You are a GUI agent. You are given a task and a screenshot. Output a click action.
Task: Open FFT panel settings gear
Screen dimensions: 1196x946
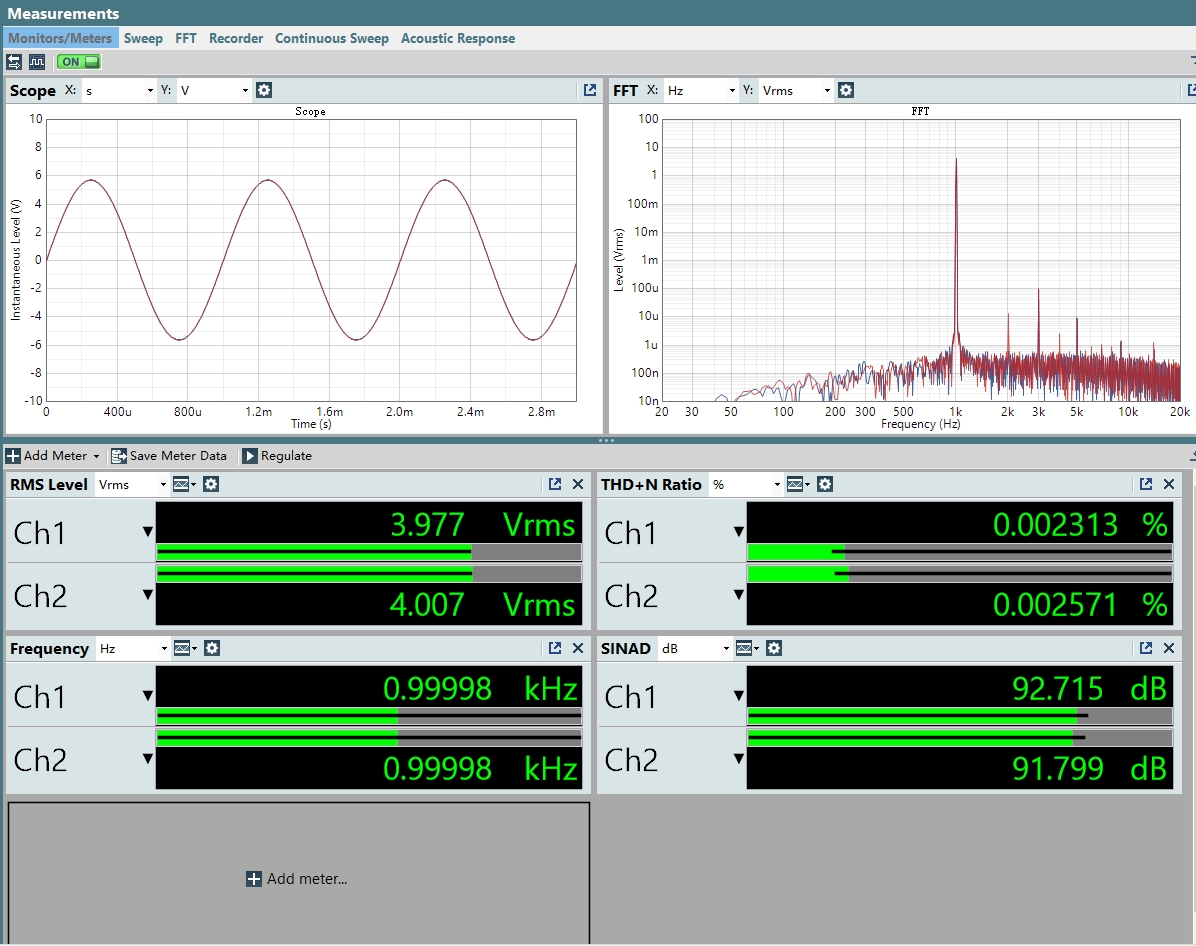[x=846, y=90]
